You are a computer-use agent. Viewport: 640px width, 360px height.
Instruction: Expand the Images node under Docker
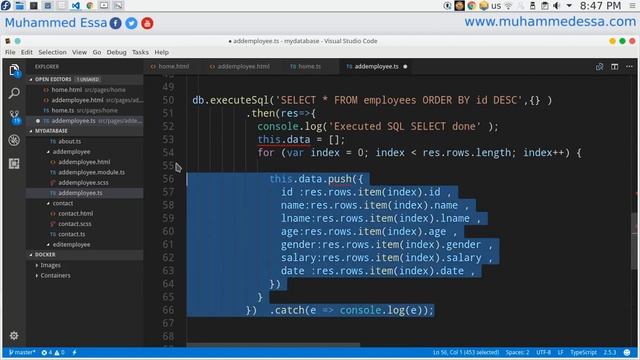50,265
